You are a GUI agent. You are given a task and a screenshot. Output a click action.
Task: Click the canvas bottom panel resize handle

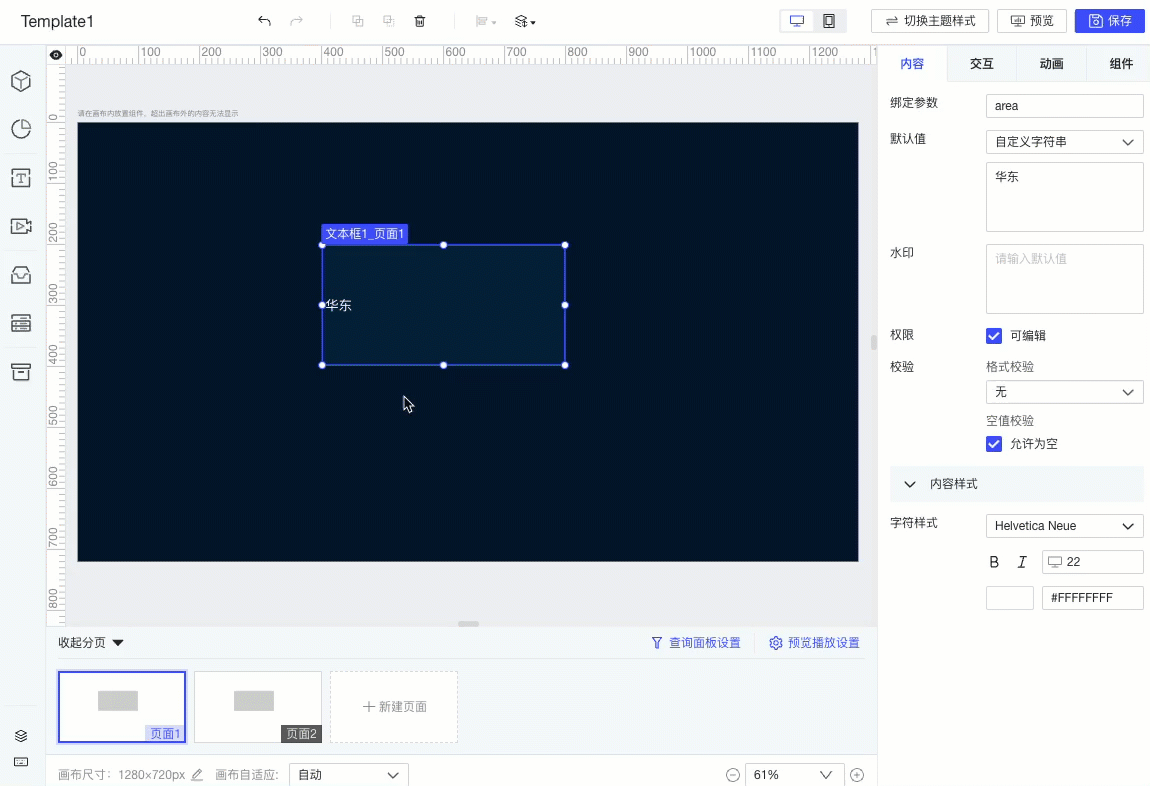click(x=468, y=624)
